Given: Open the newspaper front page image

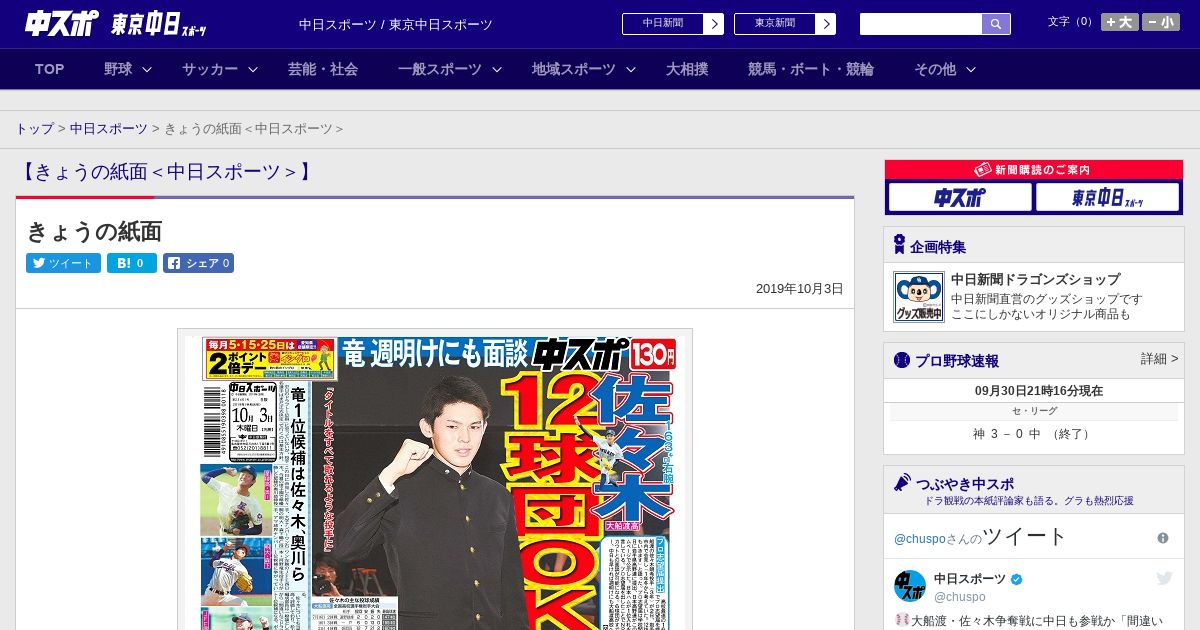Looking at the screenshot, I should 435,479.
